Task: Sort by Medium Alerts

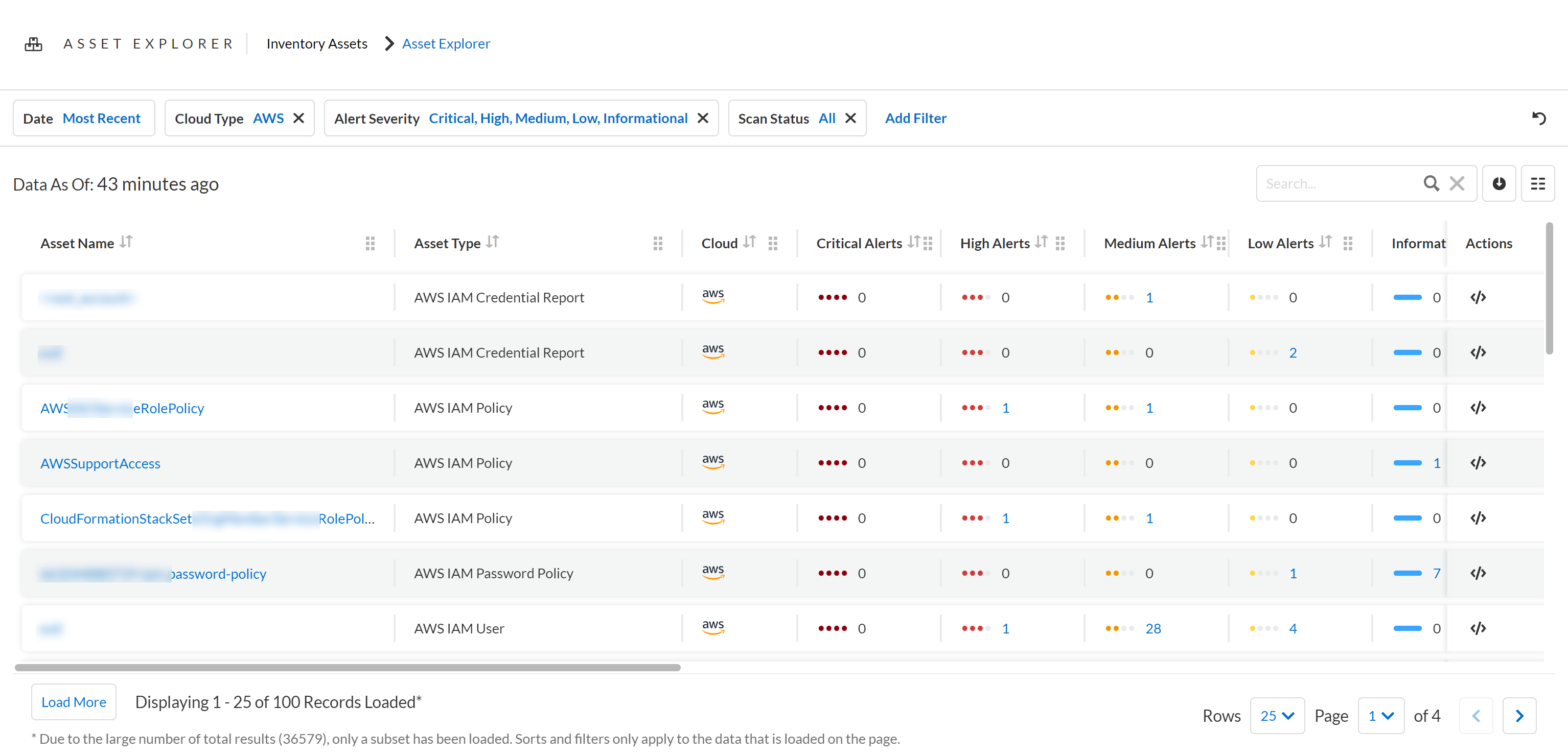Action: (1207, 242)
